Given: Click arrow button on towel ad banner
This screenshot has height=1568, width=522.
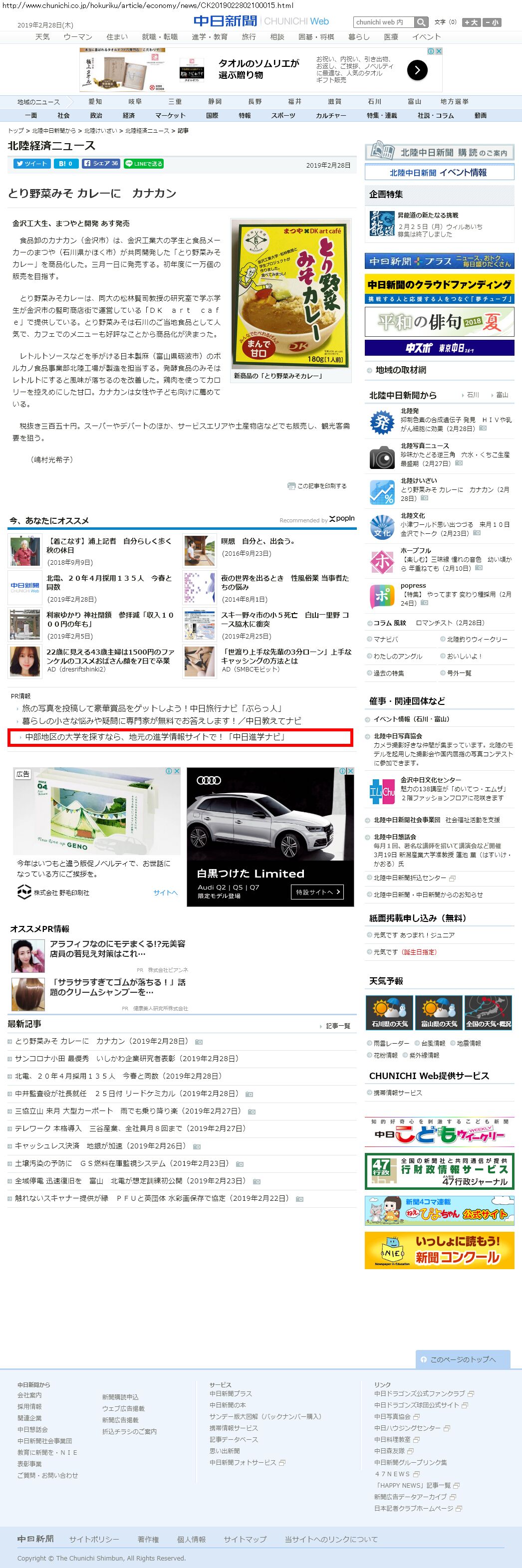Looking at the screenshot, I should (x=417, y=71).
